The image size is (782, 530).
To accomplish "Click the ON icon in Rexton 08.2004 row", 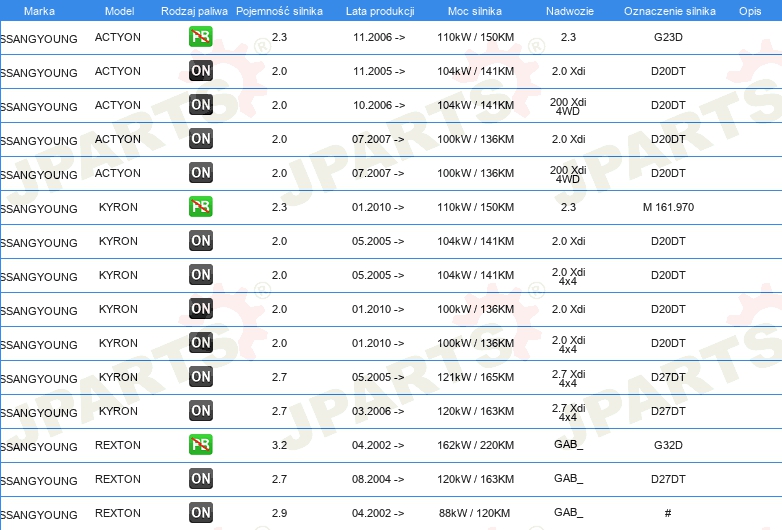I will point(201,479).
